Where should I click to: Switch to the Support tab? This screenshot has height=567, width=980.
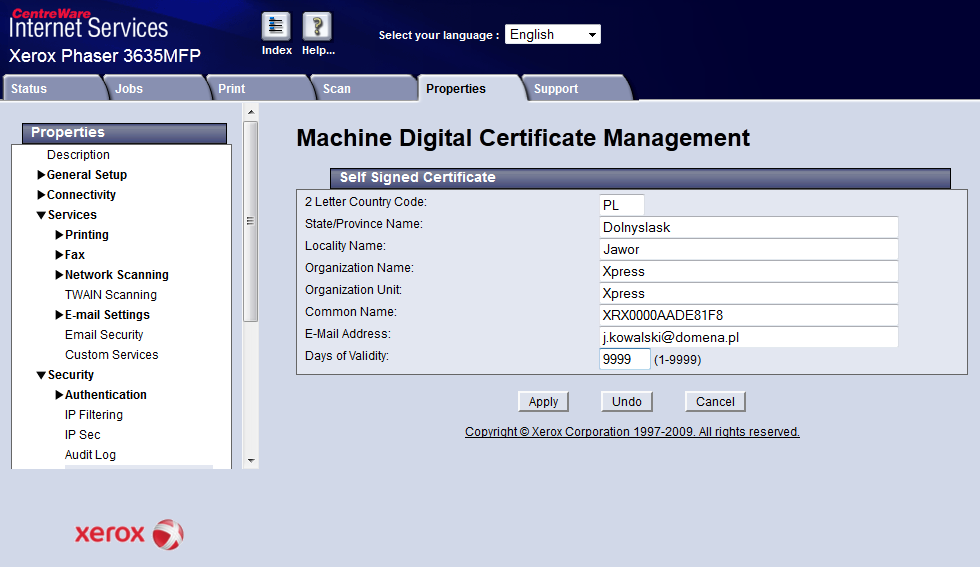(x=578, y=88)
